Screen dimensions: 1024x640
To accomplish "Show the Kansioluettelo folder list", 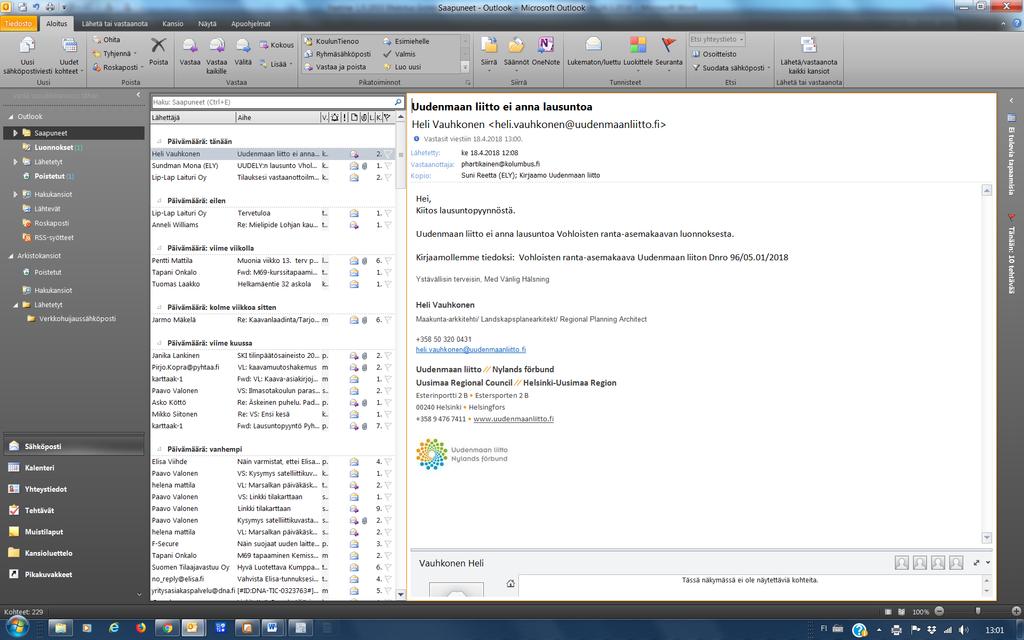I will 73,553.
